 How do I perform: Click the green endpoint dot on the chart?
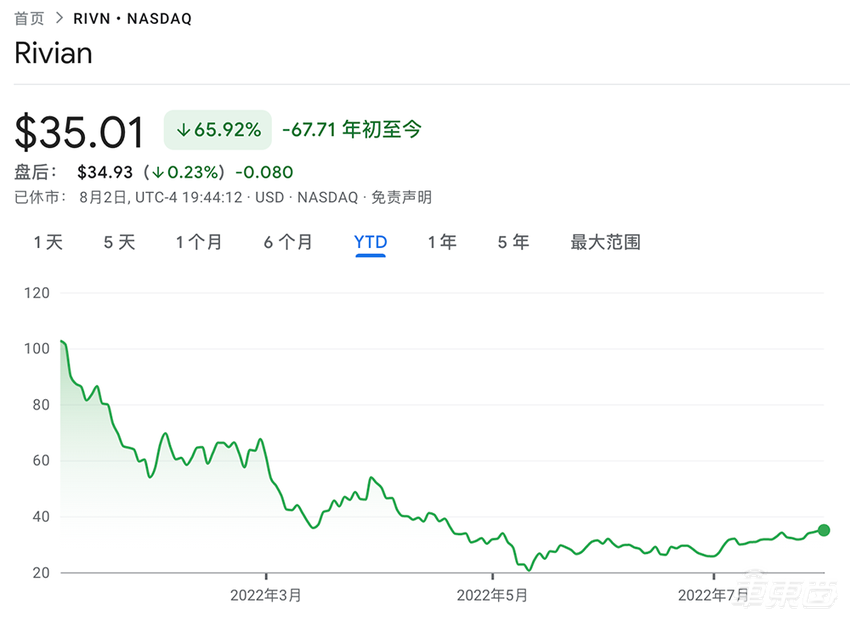pyautogui.click(x=823, y=531)
